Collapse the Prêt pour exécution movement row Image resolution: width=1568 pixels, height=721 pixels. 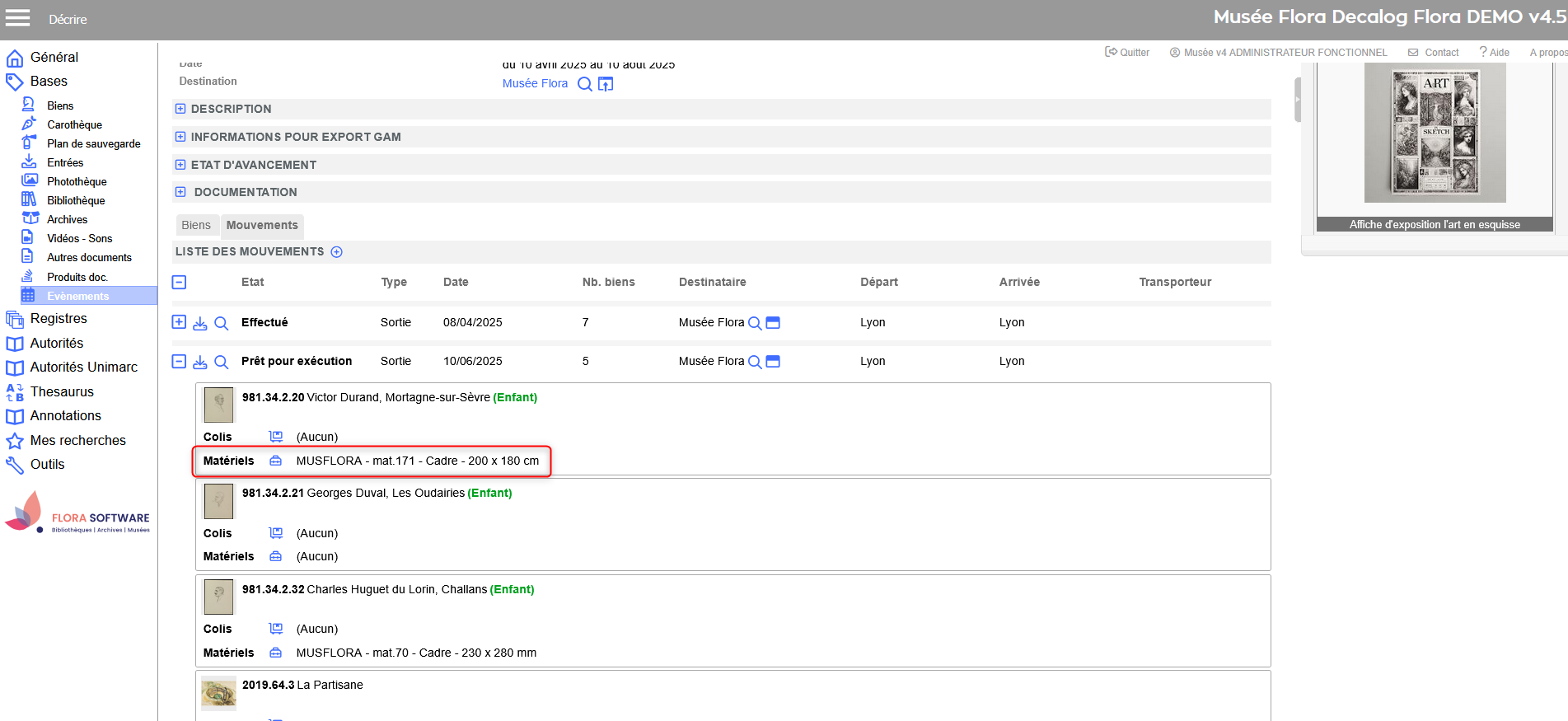(x=179, y=361)
